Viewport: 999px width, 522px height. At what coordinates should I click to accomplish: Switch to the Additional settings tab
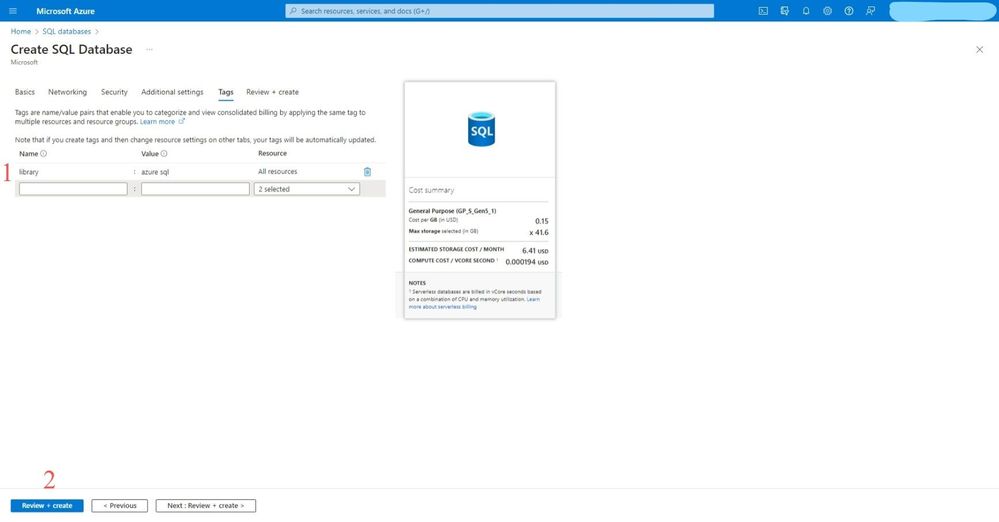(x=172, y=92)
